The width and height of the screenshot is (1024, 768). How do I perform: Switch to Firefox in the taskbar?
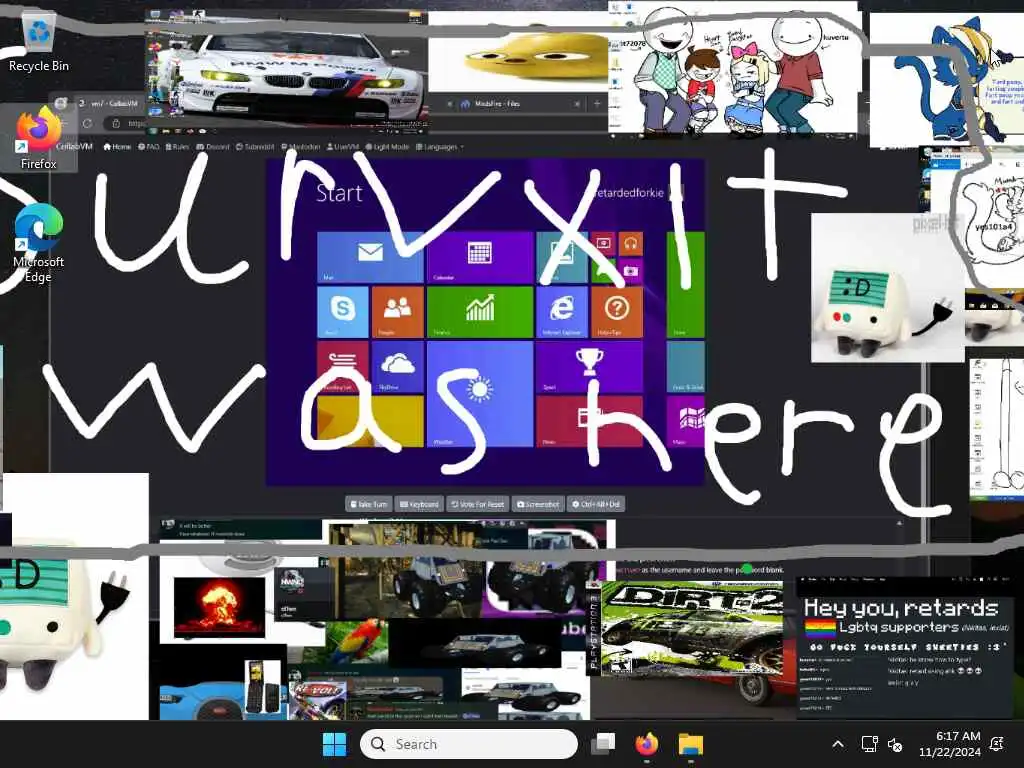click(647, 744)
